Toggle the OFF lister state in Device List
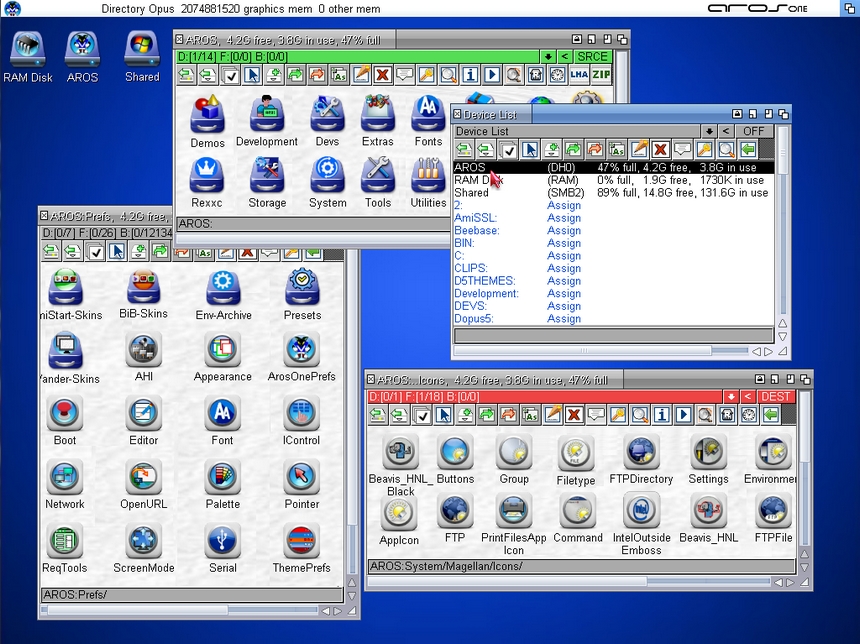 click(x=752, y=131)
